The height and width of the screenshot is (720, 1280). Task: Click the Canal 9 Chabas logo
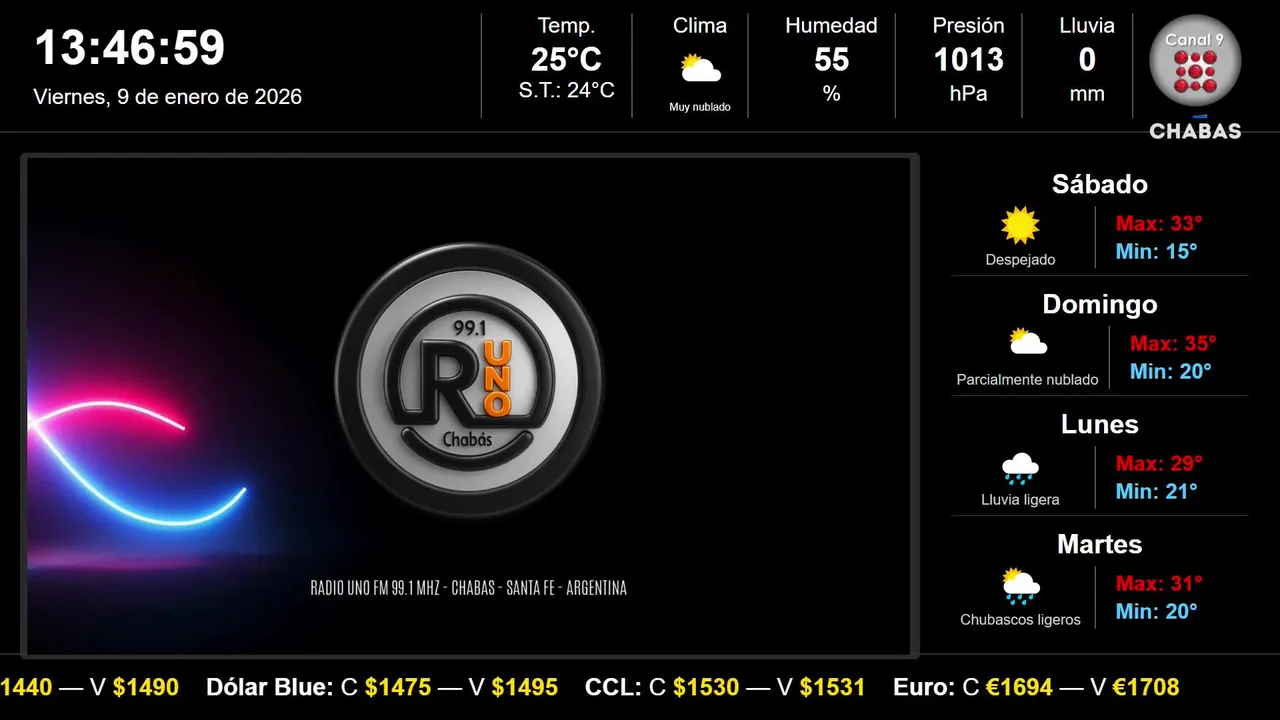(1195, 78)
